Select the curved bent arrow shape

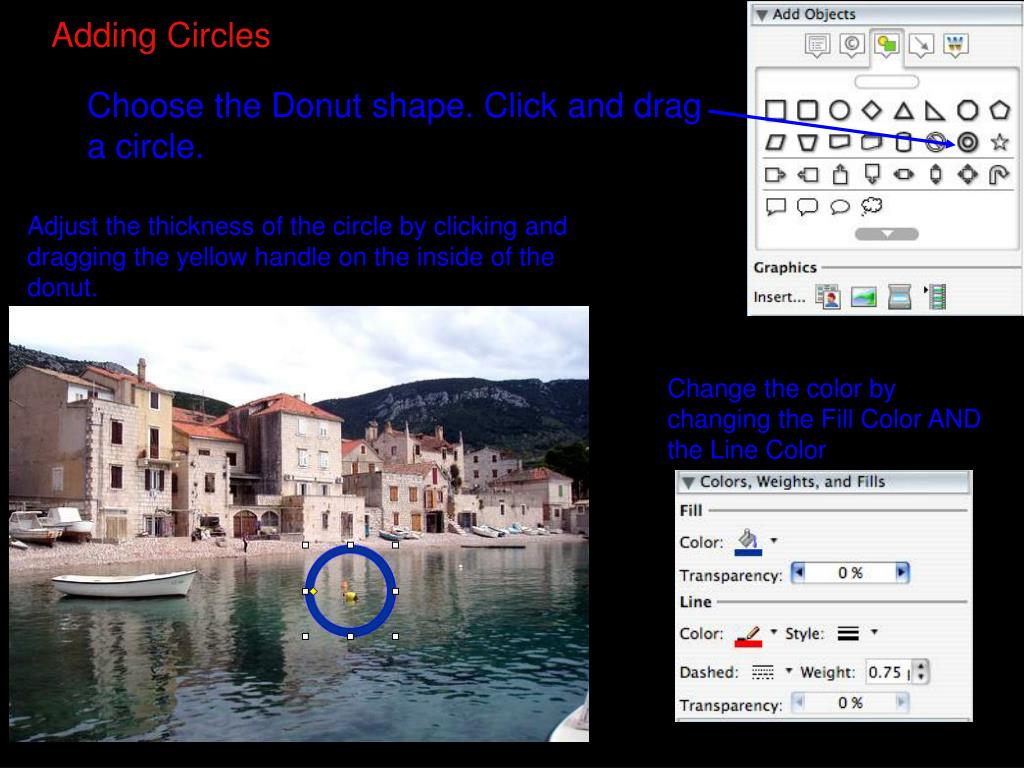coord(999,174)
